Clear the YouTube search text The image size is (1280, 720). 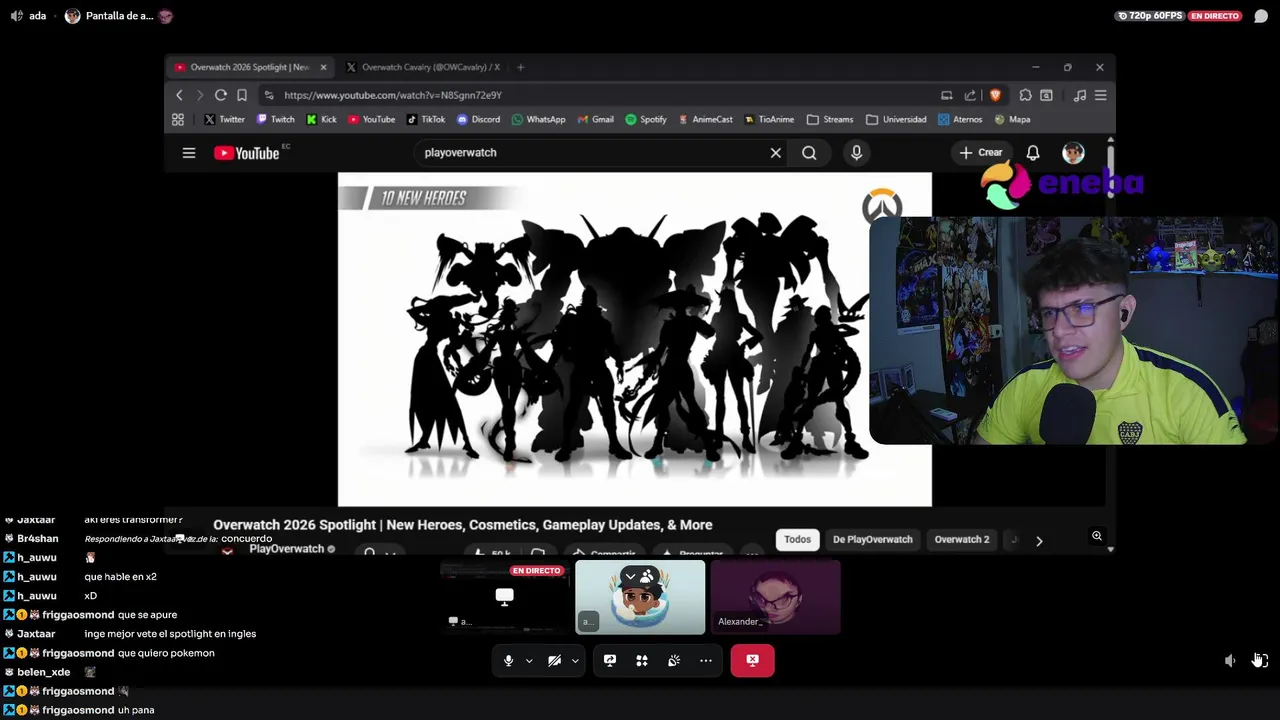(x=775, y=153)
